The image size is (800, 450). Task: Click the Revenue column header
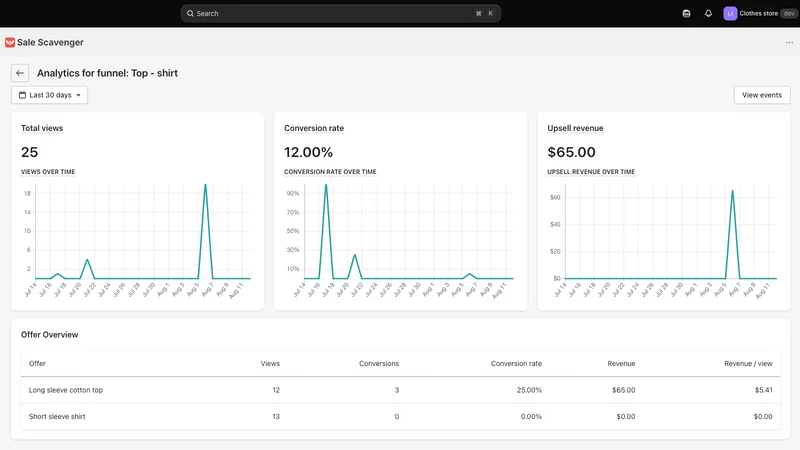621,363
